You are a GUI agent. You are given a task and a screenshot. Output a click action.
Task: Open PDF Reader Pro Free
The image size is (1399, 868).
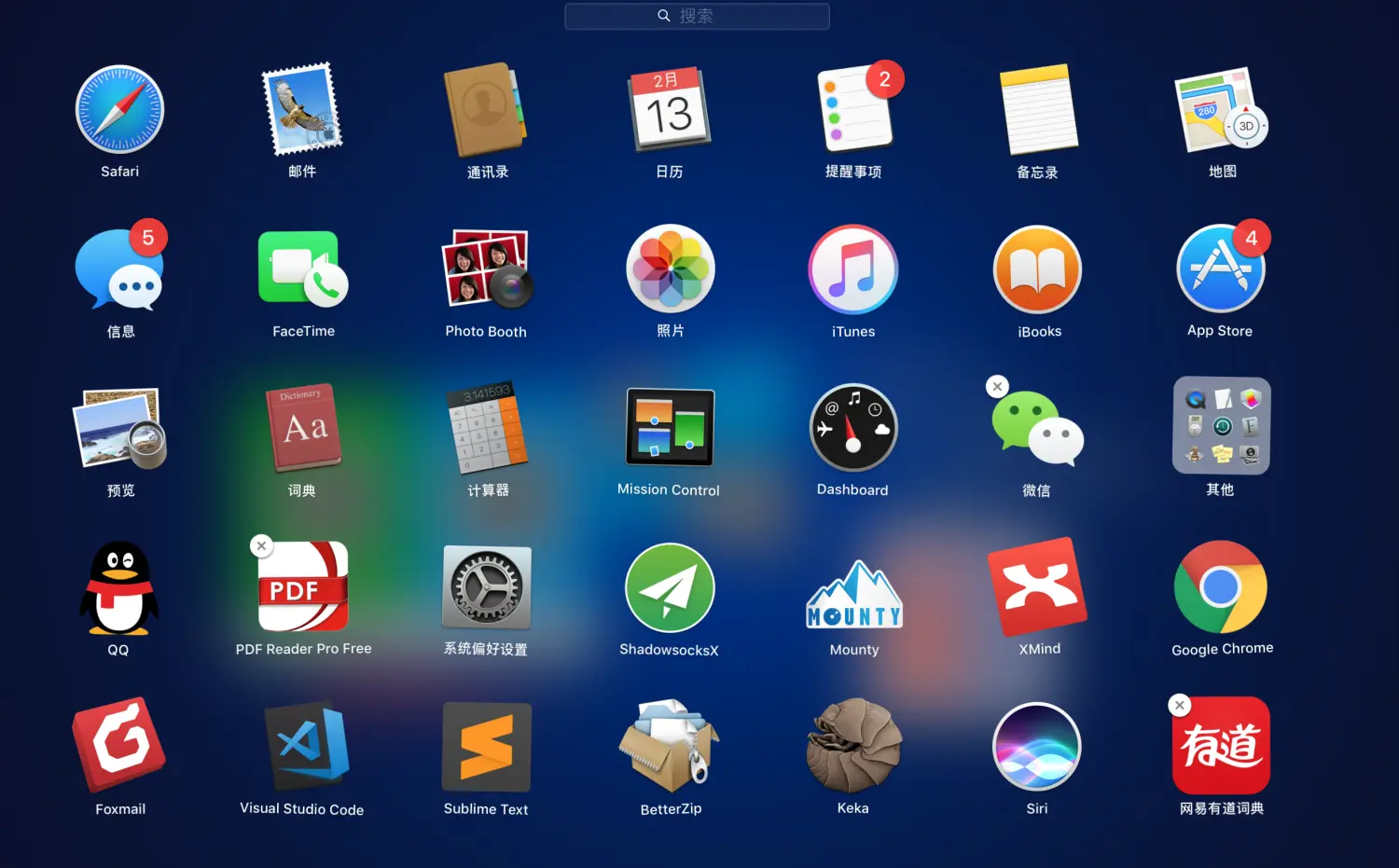[x=303, y=587]
